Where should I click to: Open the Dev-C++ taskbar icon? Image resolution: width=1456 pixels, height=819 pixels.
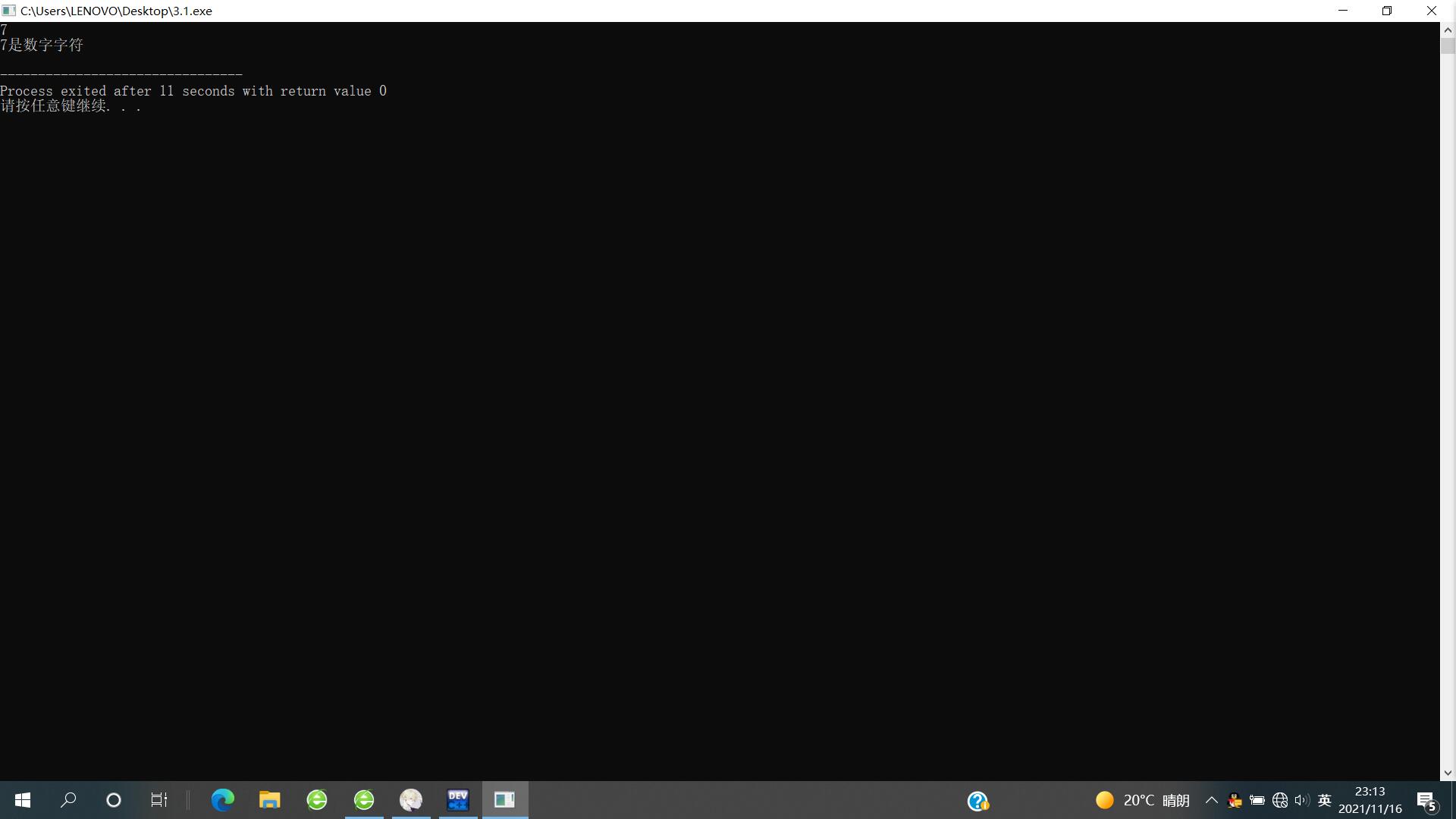click(x=458, y=800)
